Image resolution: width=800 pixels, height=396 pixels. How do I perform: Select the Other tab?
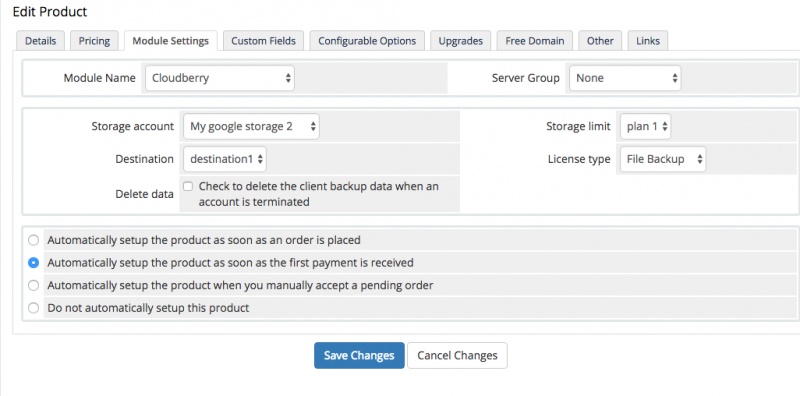600,41
